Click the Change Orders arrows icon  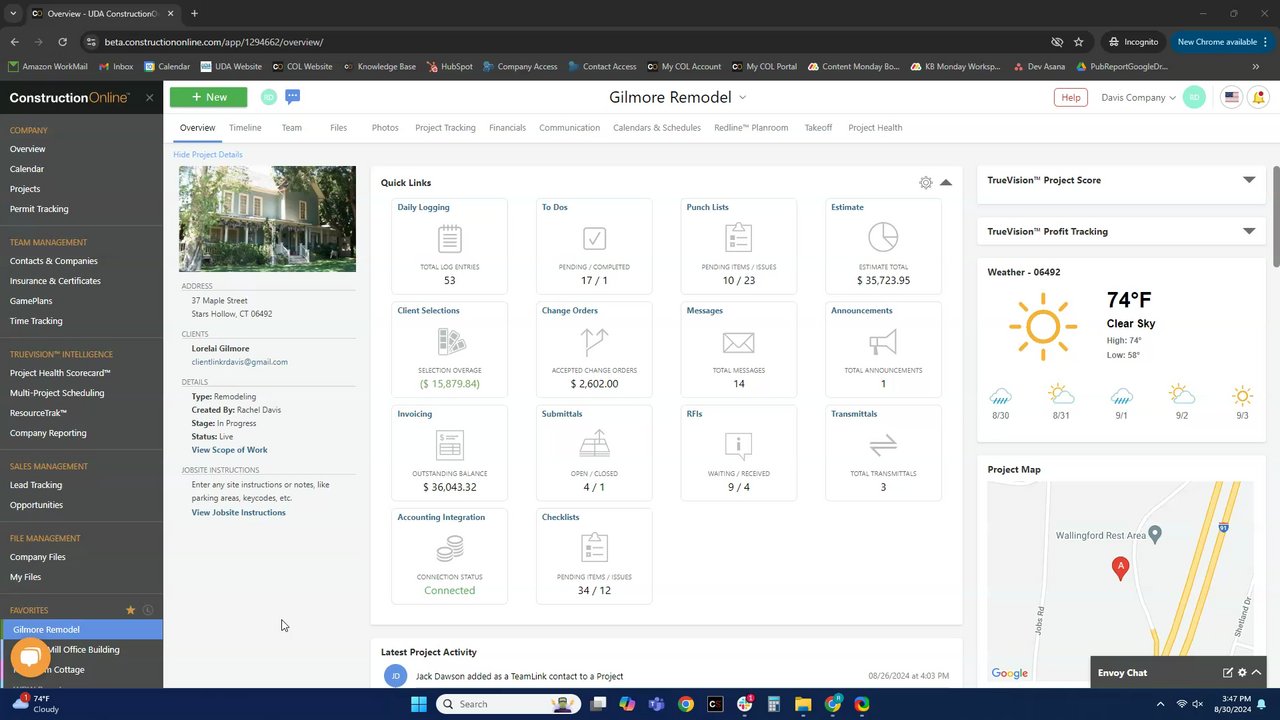[594, 341]
